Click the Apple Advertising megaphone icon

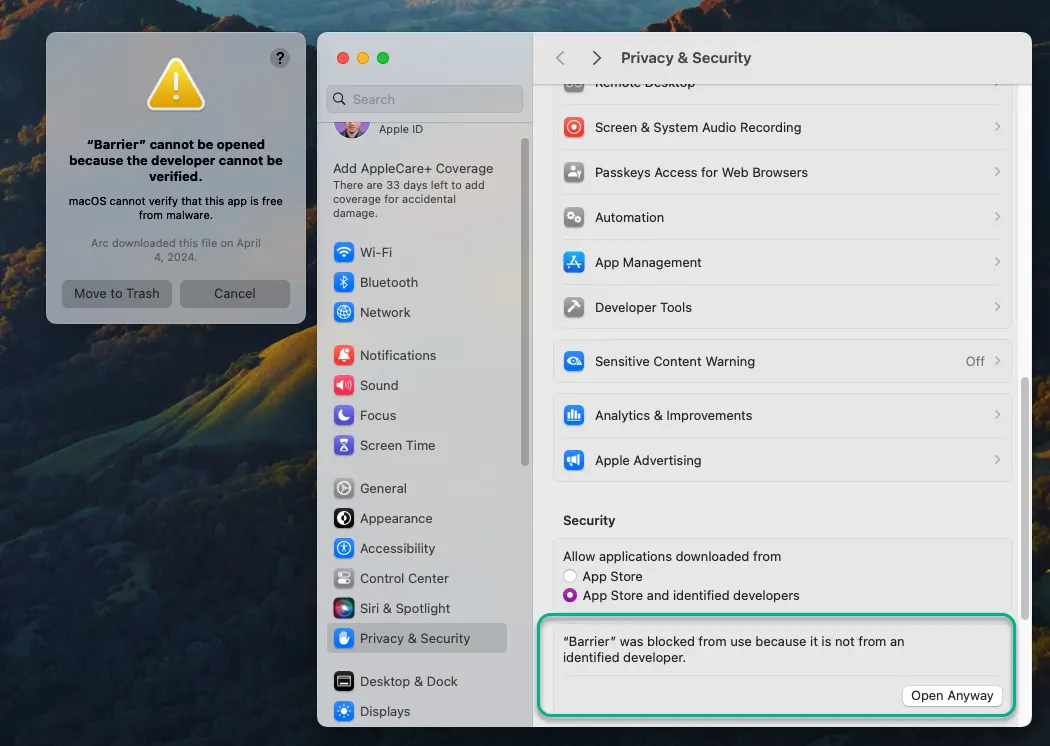[x=574, y=460]
